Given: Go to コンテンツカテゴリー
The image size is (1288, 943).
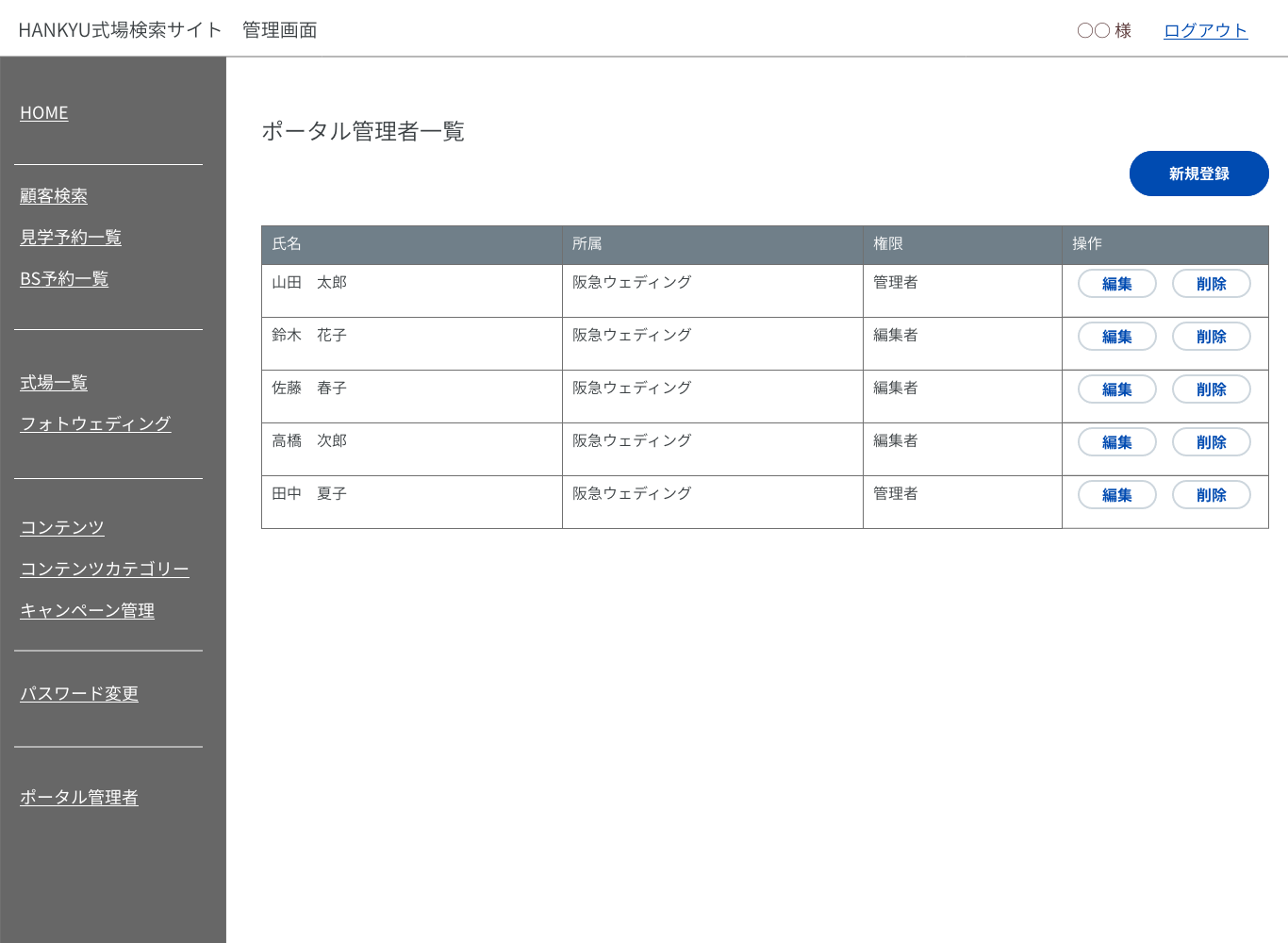Looking at the screenshot, I should click(105, 570).
